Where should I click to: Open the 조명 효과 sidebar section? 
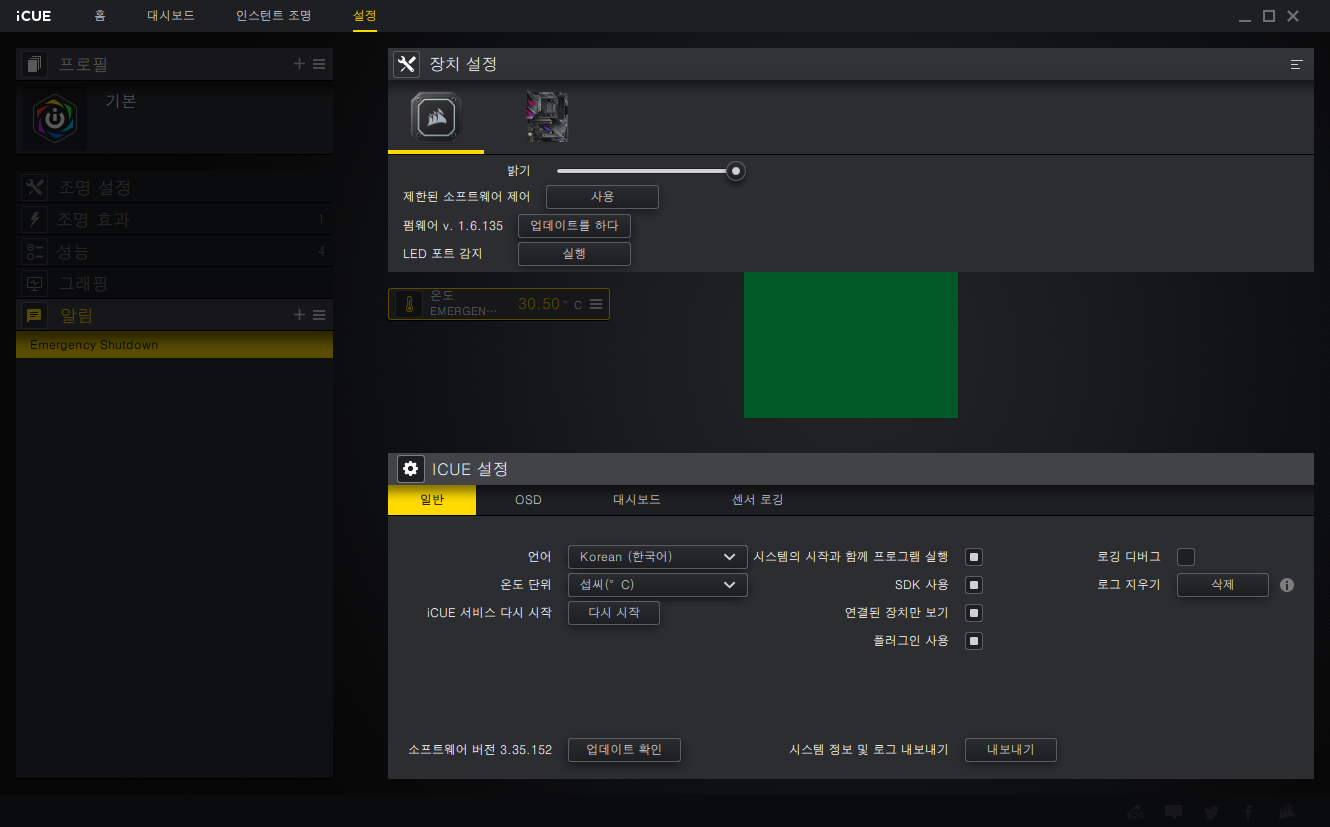click(175, 219)
